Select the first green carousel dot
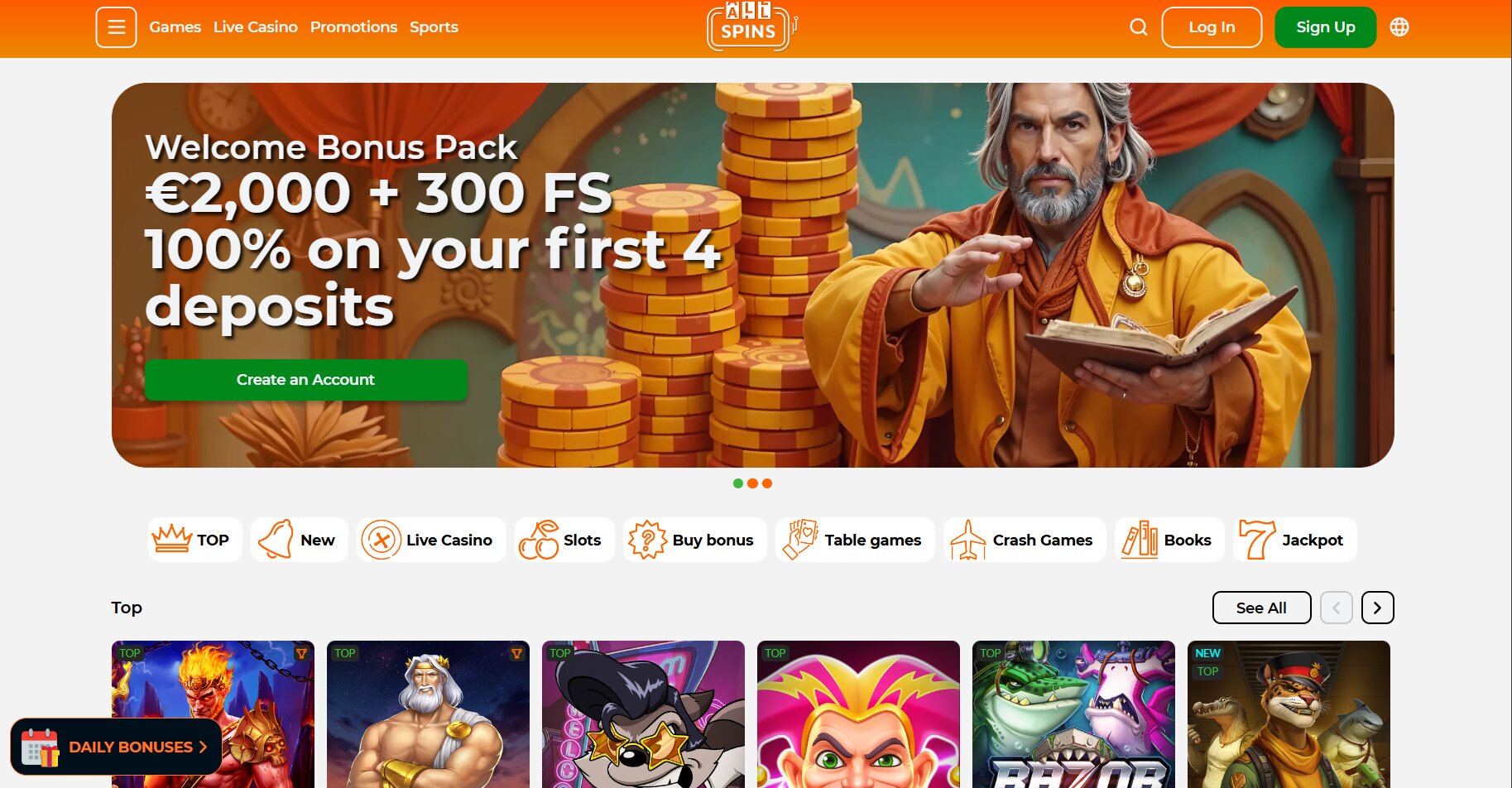 (738, 483)
